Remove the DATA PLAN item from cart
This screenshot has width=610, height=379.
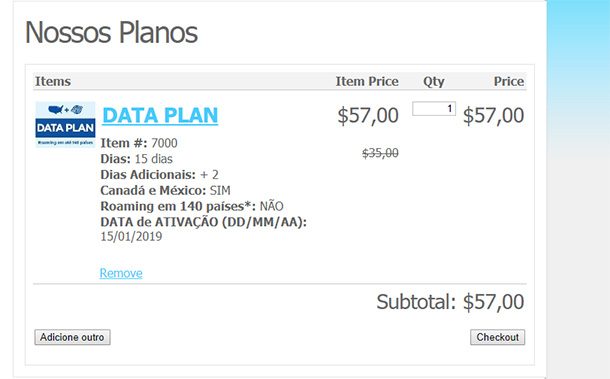[121, 273]
